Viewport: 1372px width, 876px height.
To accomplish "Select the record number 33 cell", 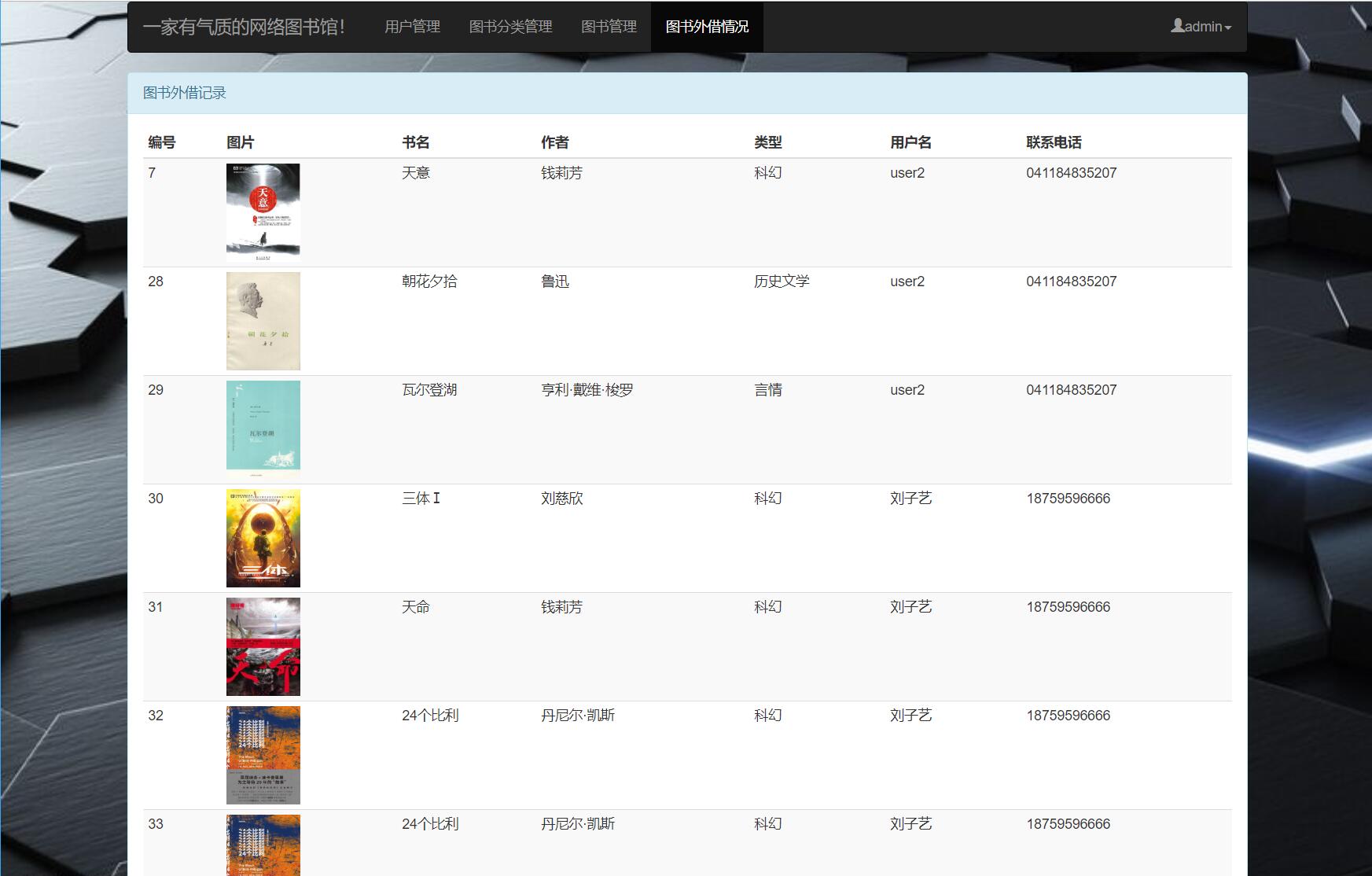I will tap(156, 824).
